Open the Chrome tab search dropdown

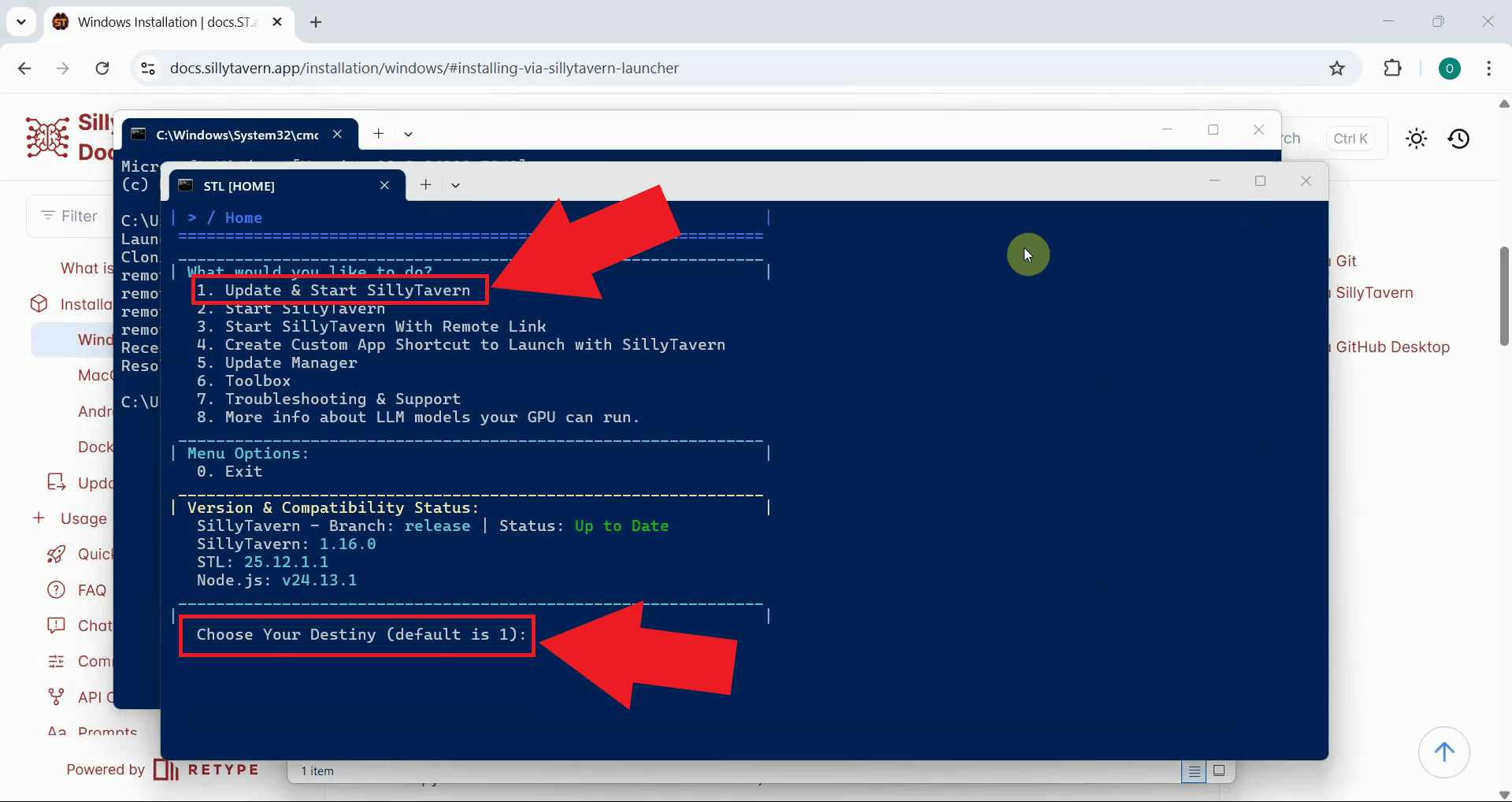21,22
